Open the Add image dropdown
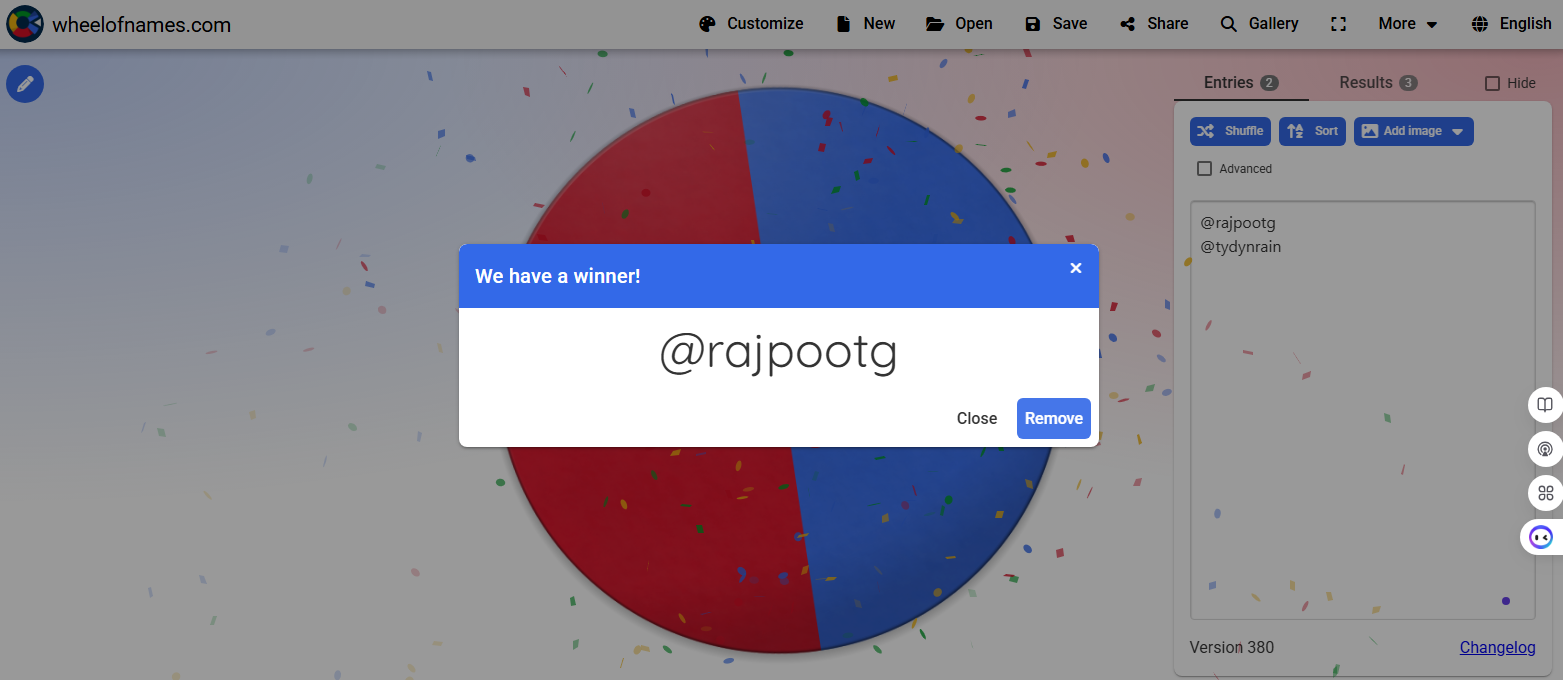The width and height of the screenshot is (1563, 680). coord(1413,131)
